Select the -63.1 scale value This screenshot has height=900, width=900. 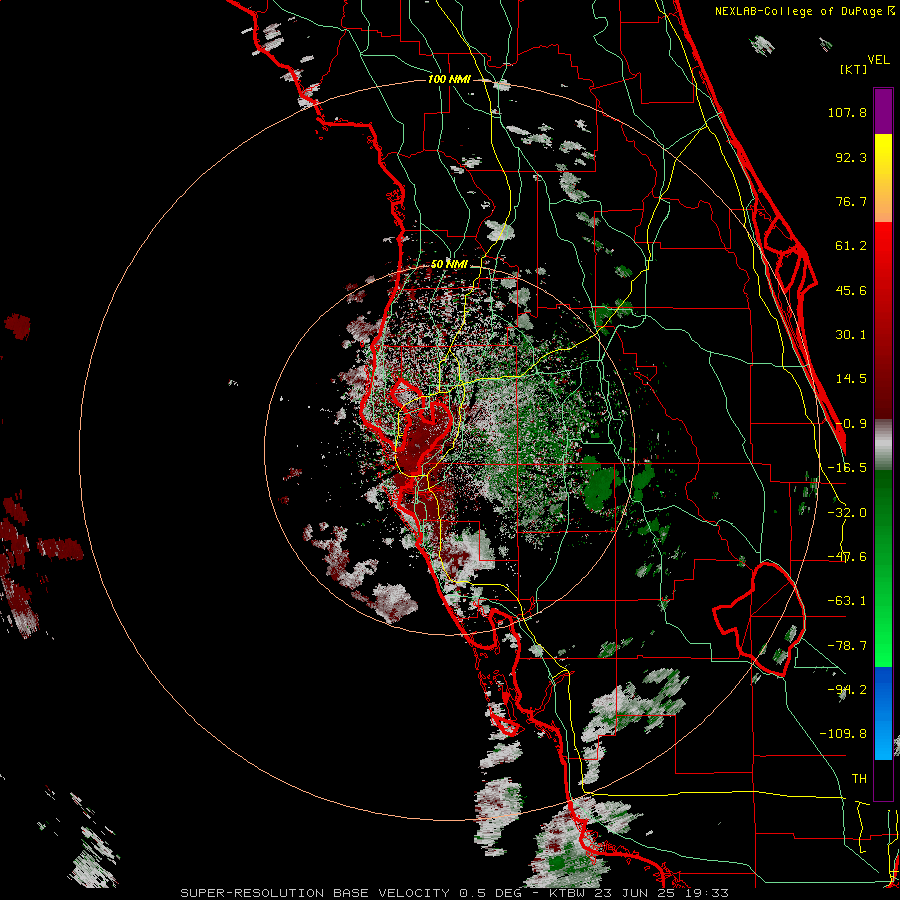pyautogui.click(x=847, y=601)
